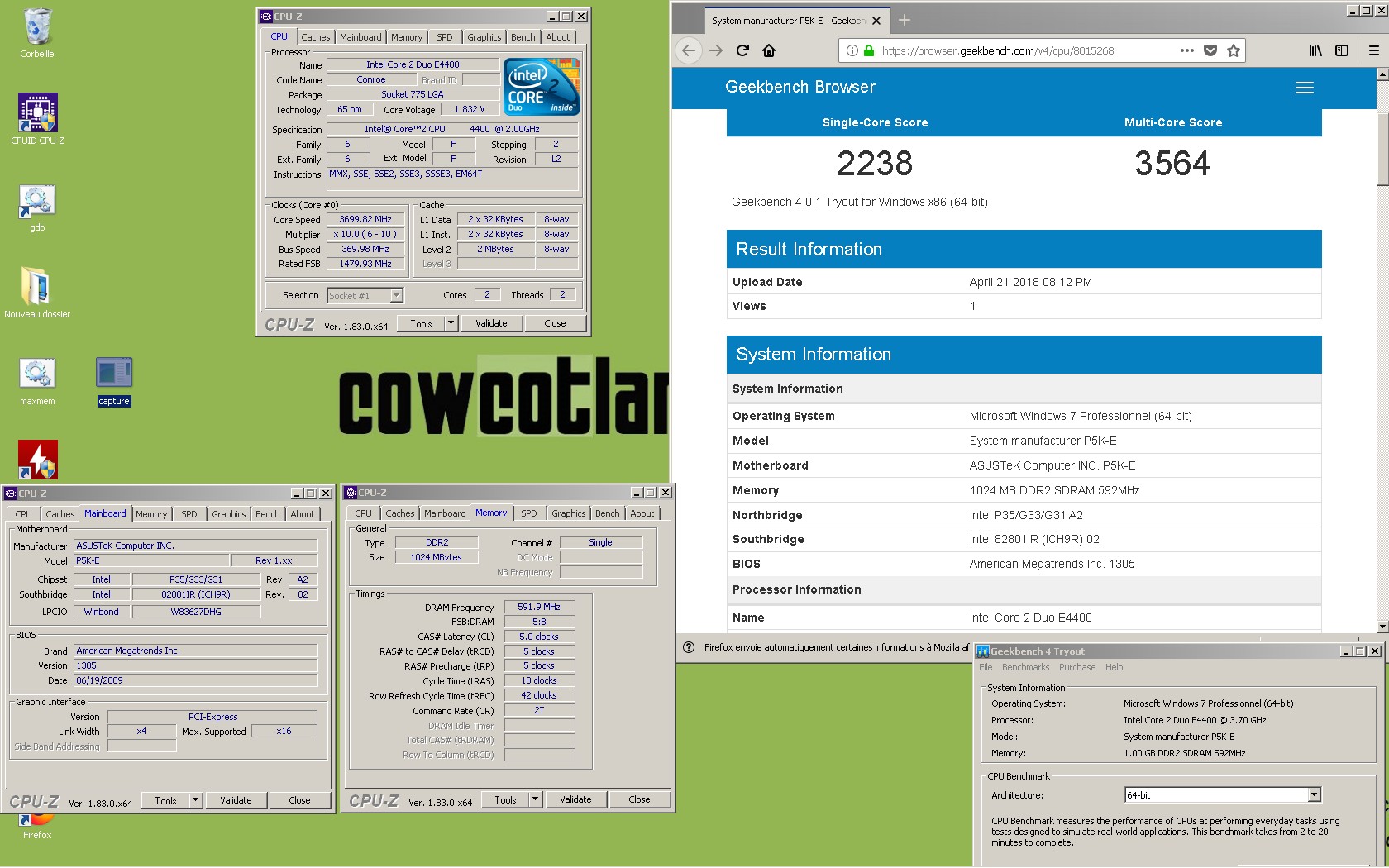Bookmark this page with the star
The image size is (1389, 868).
coord(1234,50)
